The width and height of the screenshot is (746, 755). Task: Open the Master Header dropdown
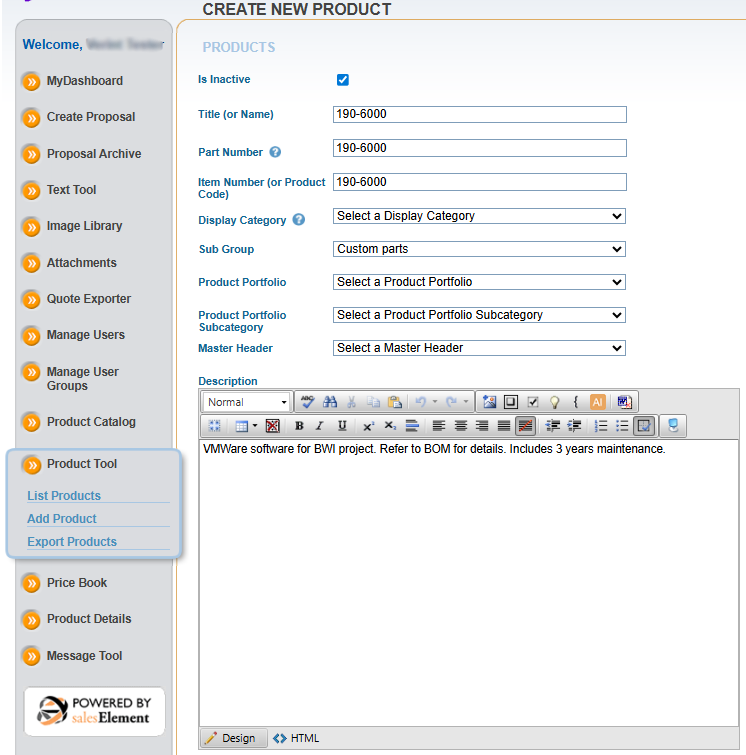click(x=479, y=348)
